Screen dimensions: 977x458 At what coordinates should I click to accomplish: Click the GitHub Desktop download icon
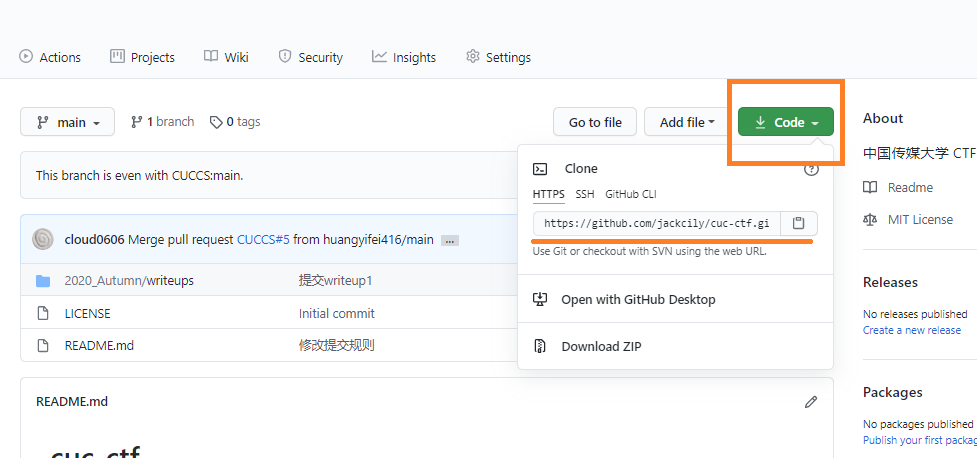tap(540, 299)
